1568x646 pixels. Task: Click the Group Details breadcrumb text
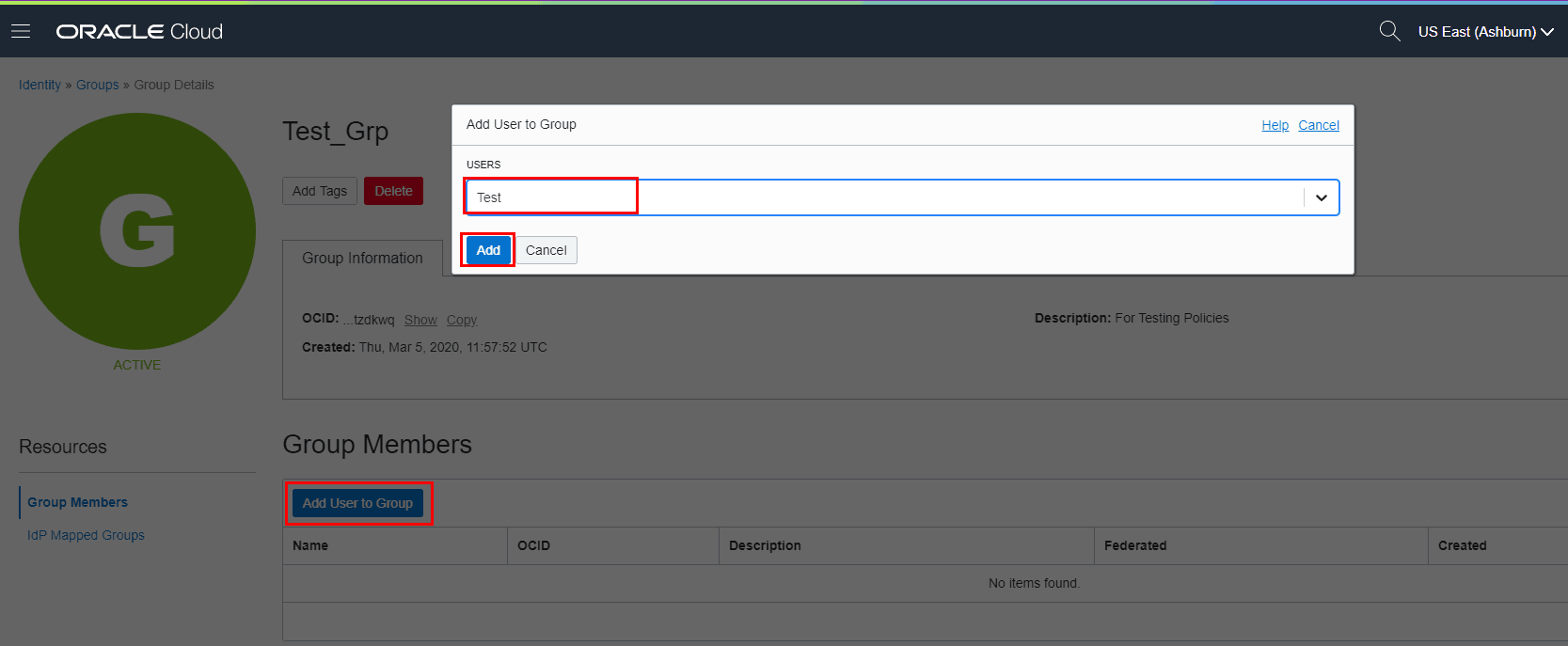[174, 85]
